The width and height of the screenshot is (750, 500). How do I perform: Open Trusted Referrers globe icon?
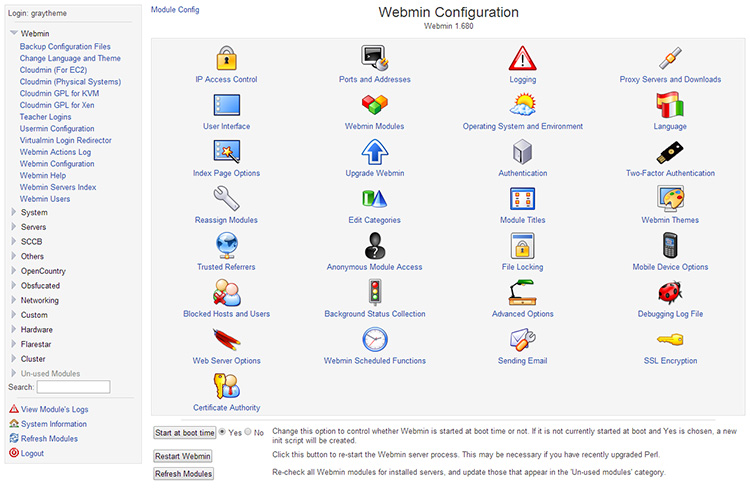(226, 245)
